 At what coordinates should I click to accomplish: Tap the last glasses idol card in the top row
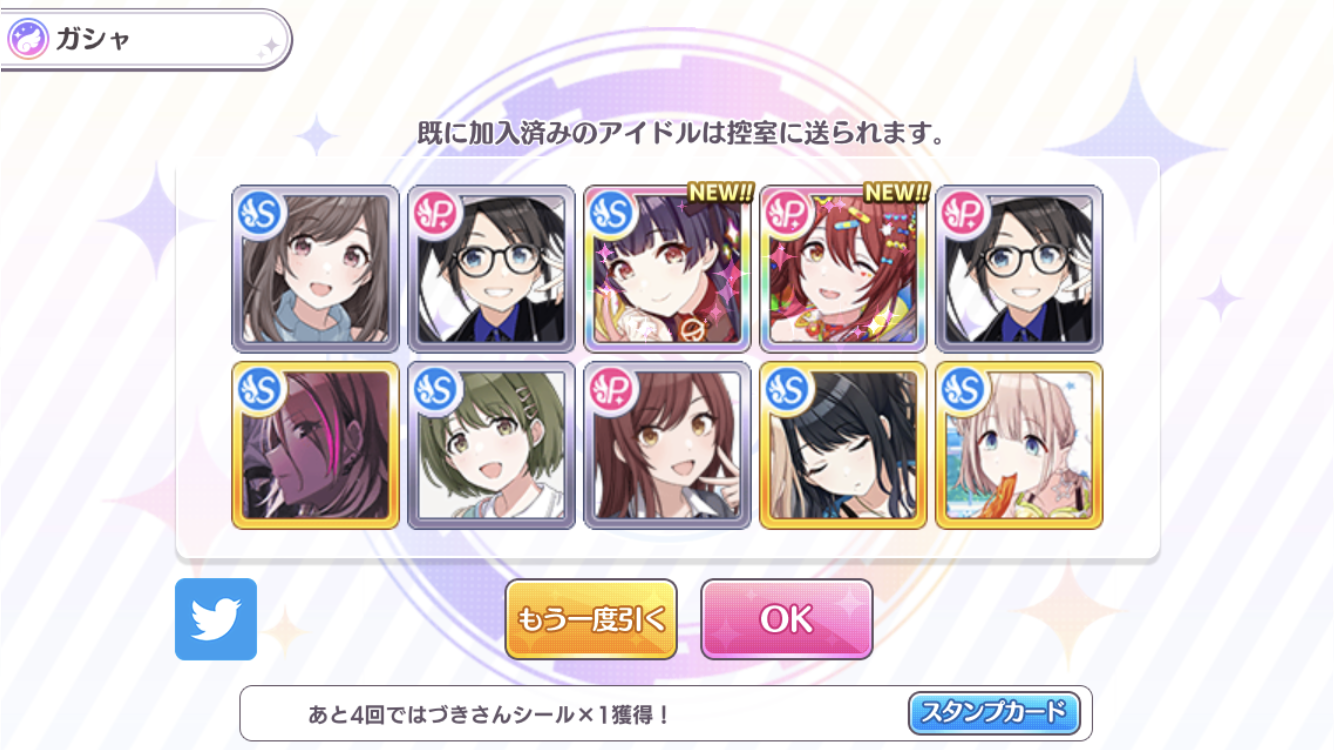[x=1019, y=269]
